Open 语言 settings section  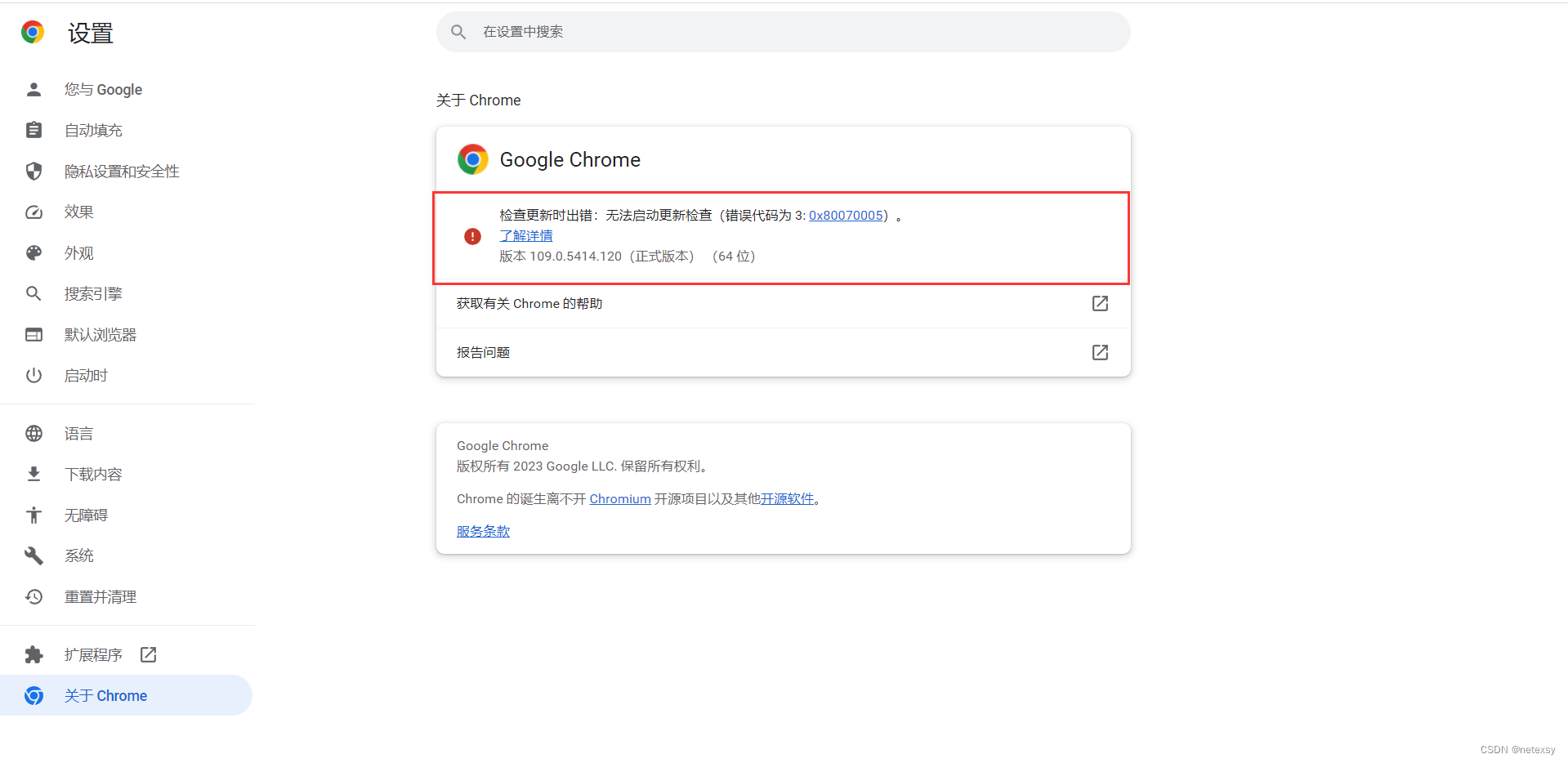[x=78, y=434]
